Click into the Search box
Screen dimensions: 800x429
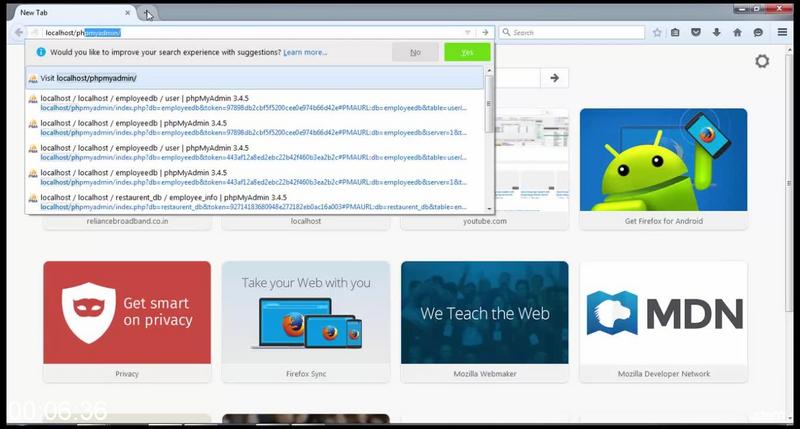(571, 32)
